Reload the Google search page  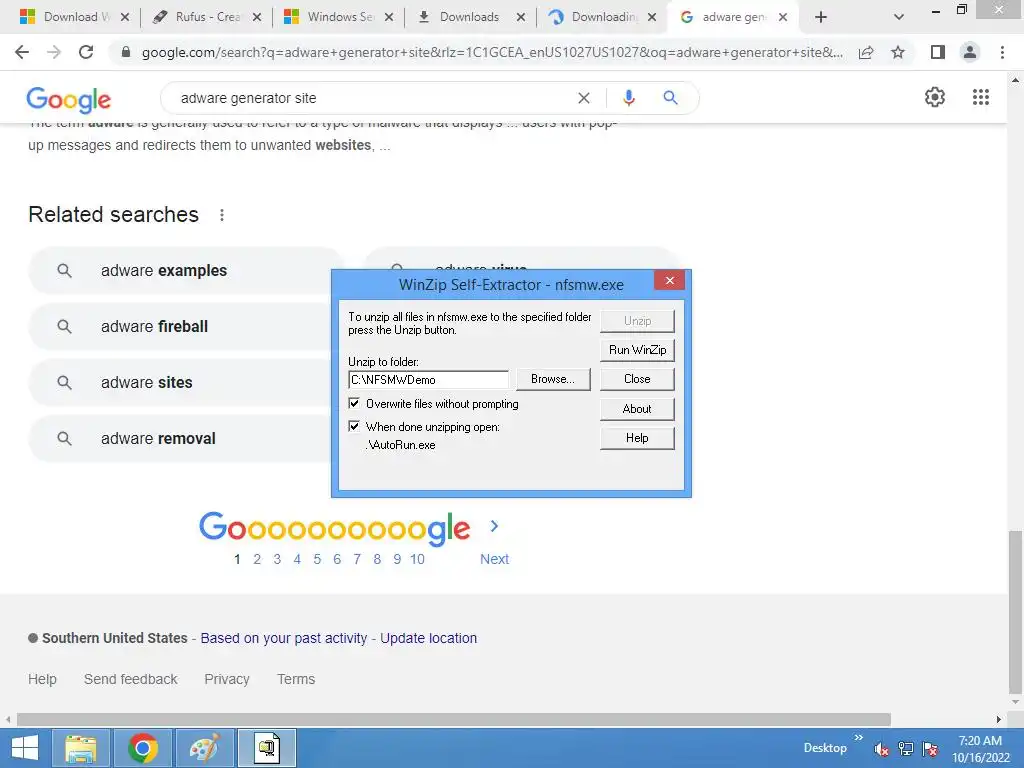(86, 52)
